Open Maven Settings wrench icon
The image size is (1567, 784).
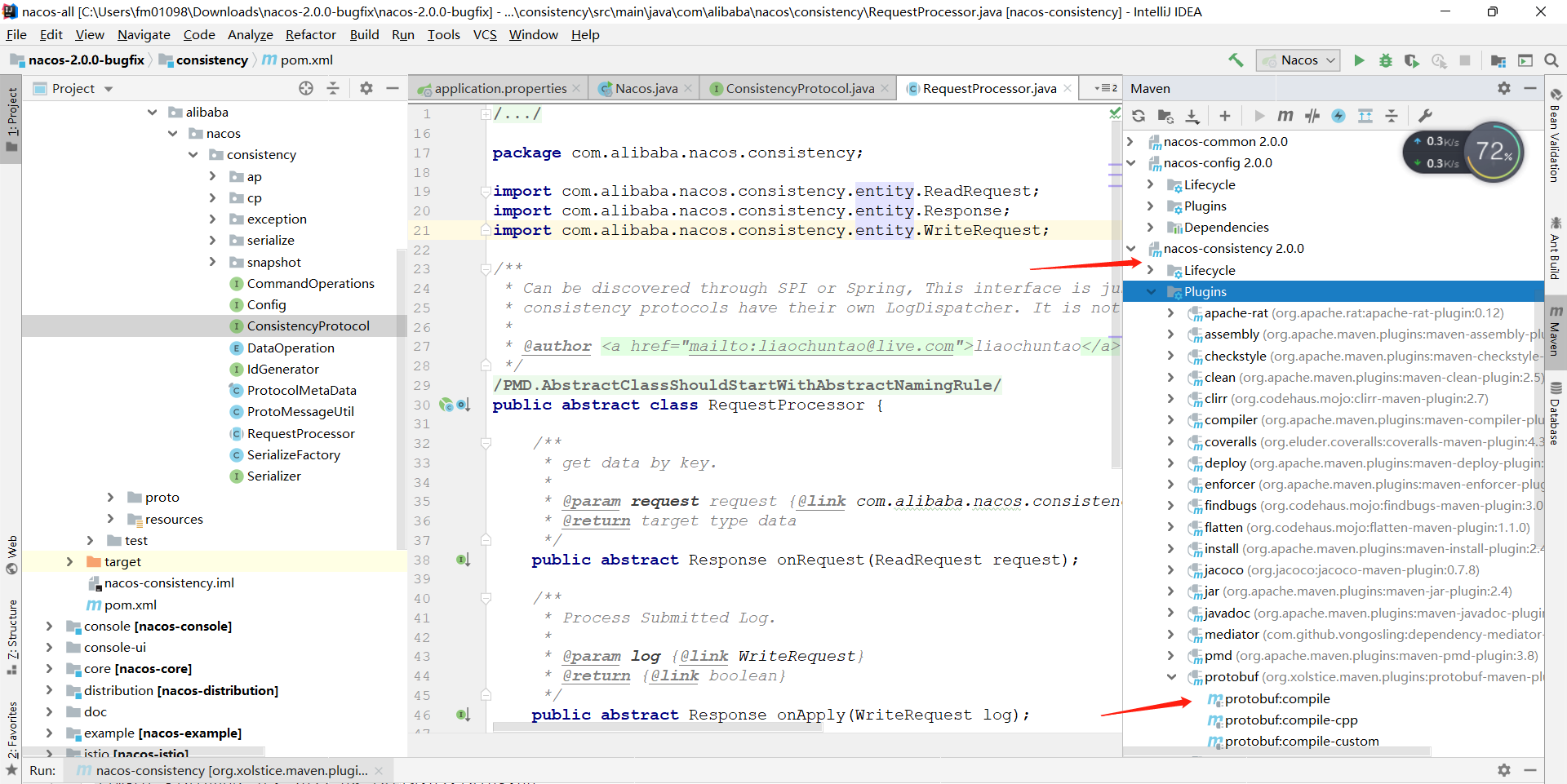point(1426,116)
